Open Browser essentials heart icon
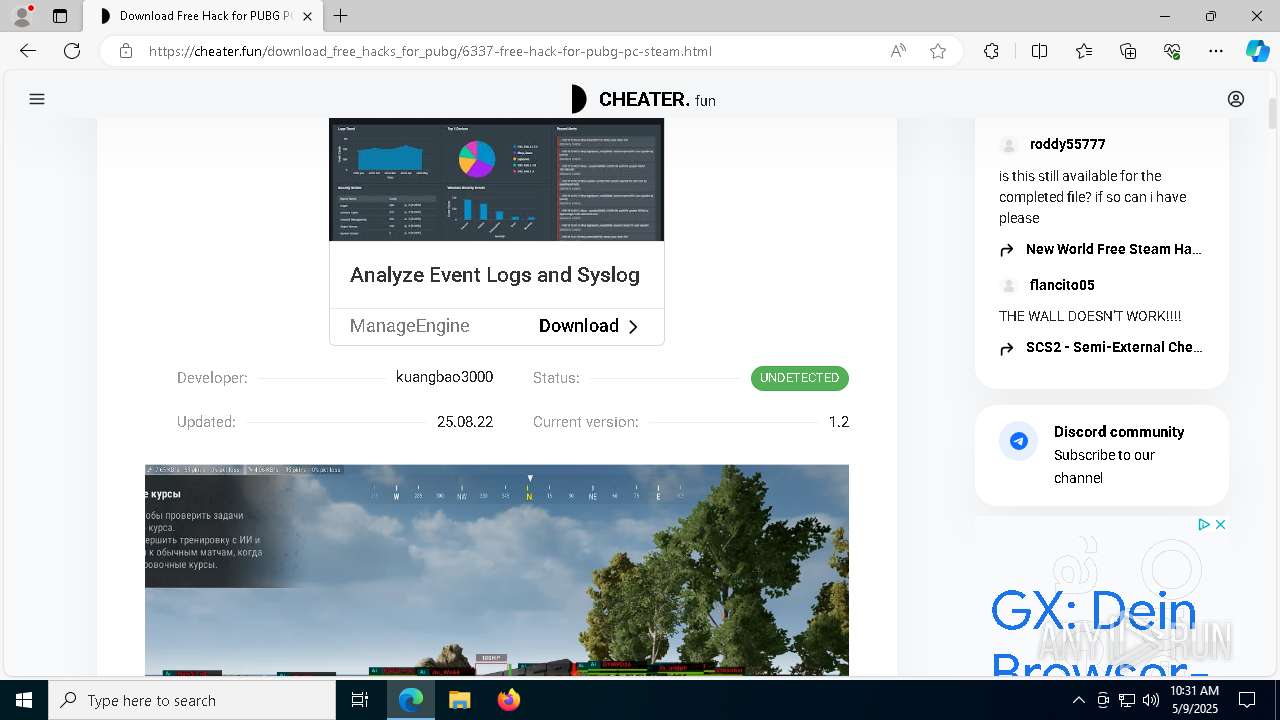Image resolution: width=1280 pixels, height=720 pixels. (1172, 51)
